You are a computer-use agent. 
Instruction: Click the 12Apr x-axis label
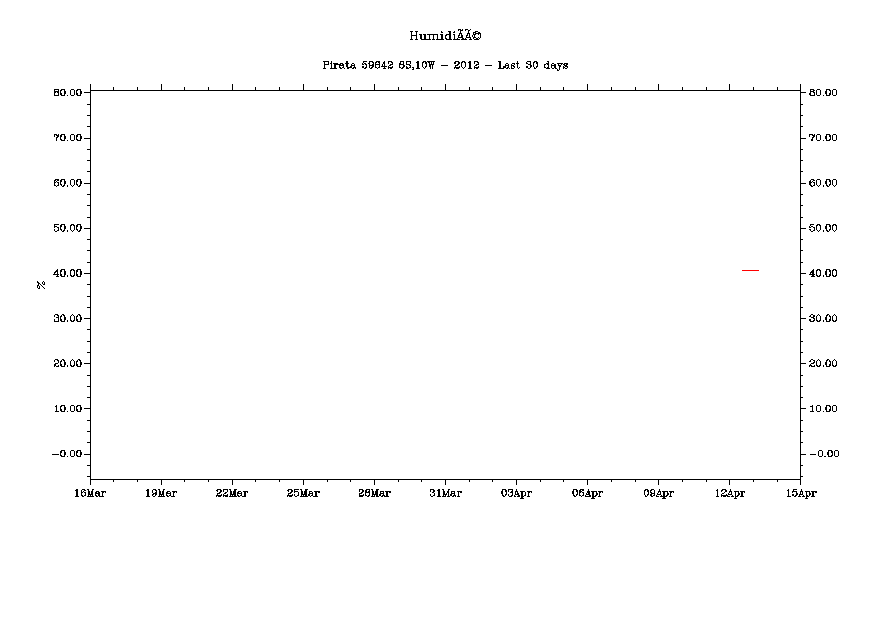(729, 493)
